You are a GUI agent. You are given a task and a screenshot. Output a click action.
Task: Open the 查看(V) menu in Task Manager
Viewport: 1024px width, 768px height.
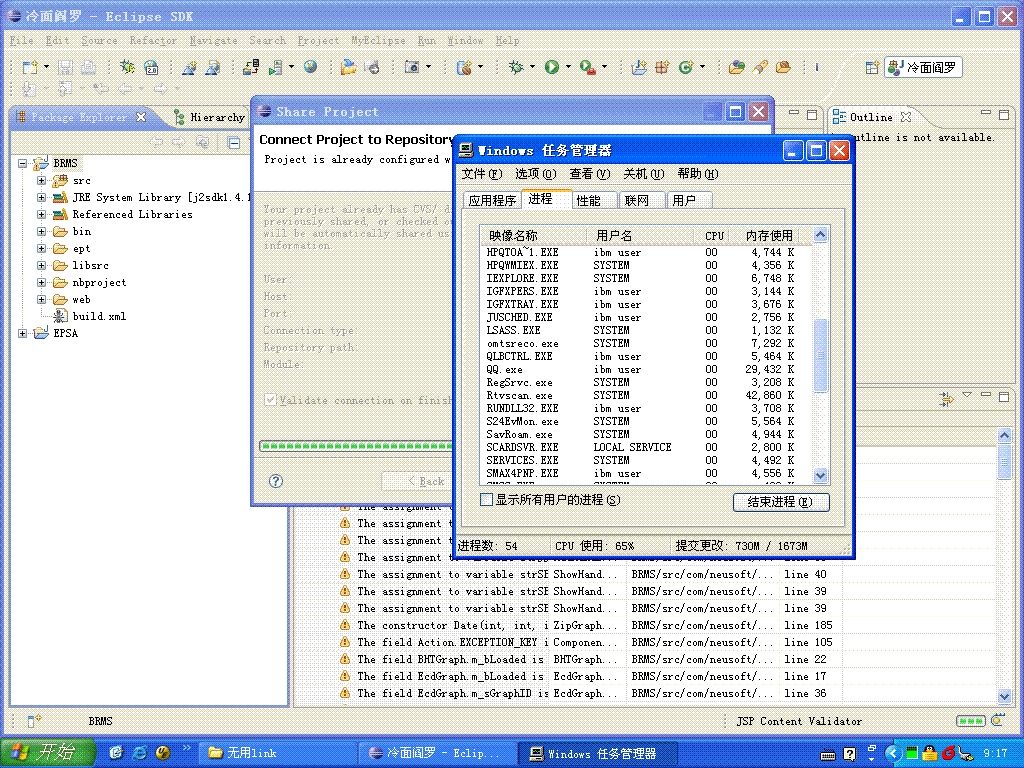coord(589,174)
